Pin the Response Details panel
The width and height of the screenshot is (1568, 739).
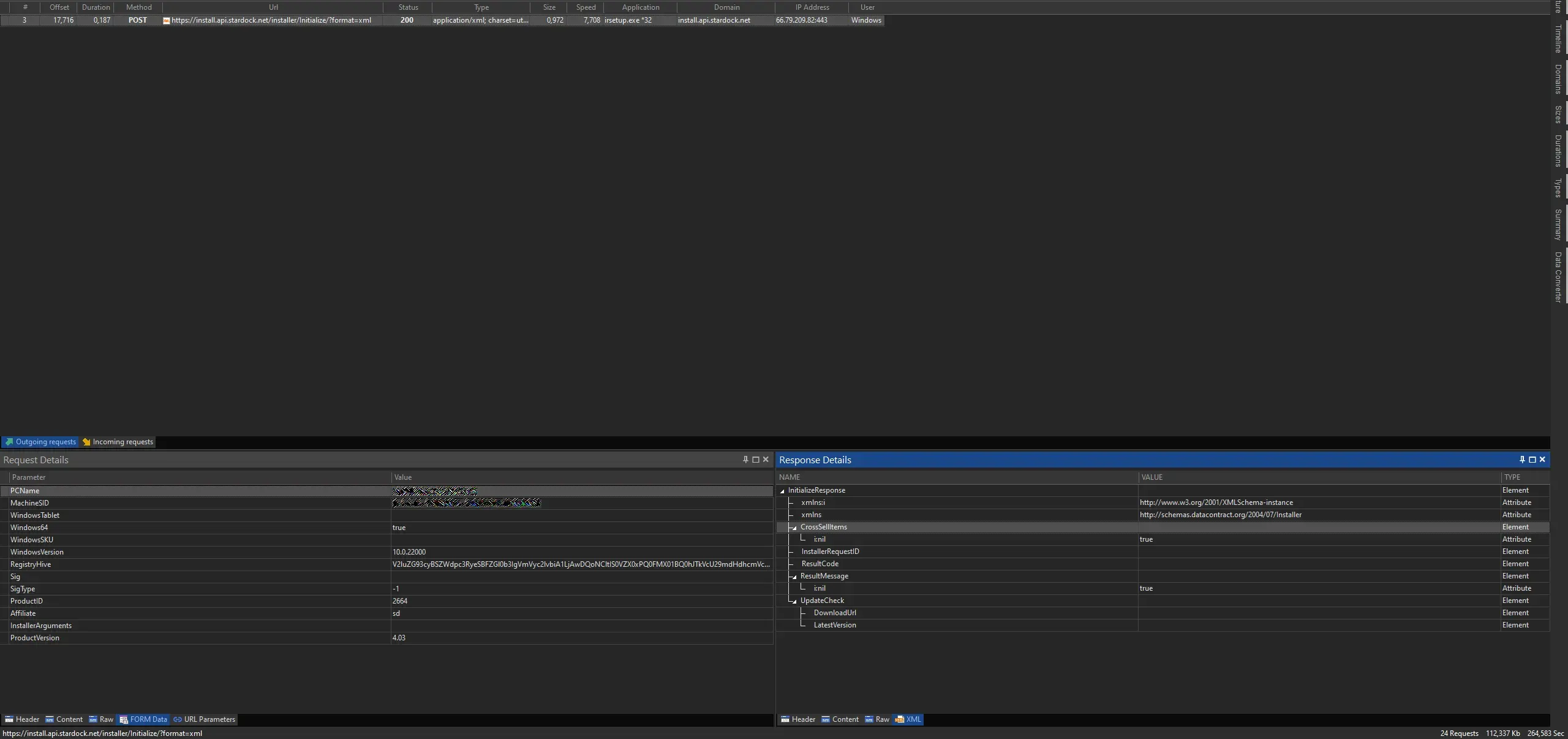pos(1522,460)
